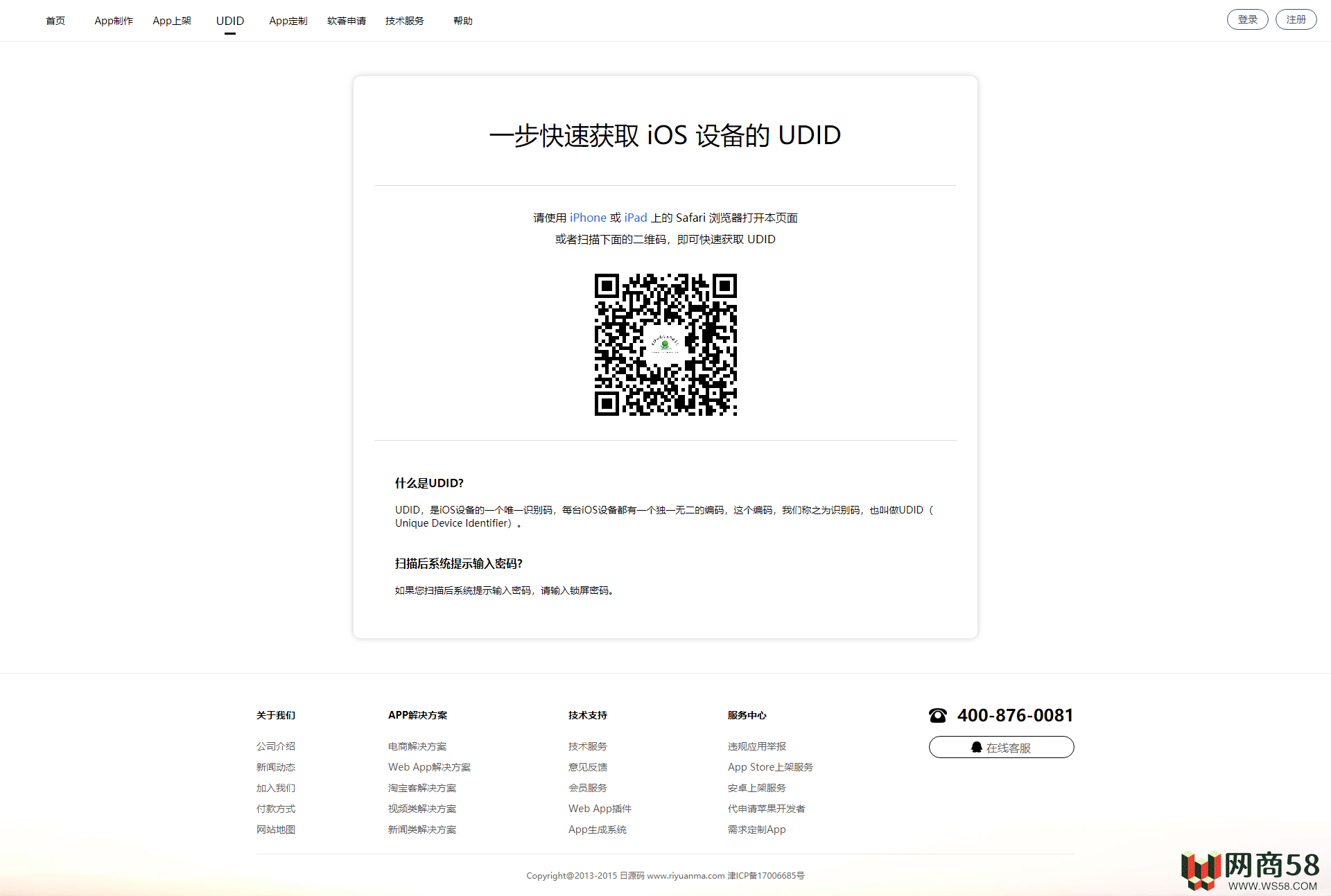Image resolution: width=1331 pixels, height=896 pixels.
Task: Open the 在线客服 chat button
Action: (x=1002, y=747)
